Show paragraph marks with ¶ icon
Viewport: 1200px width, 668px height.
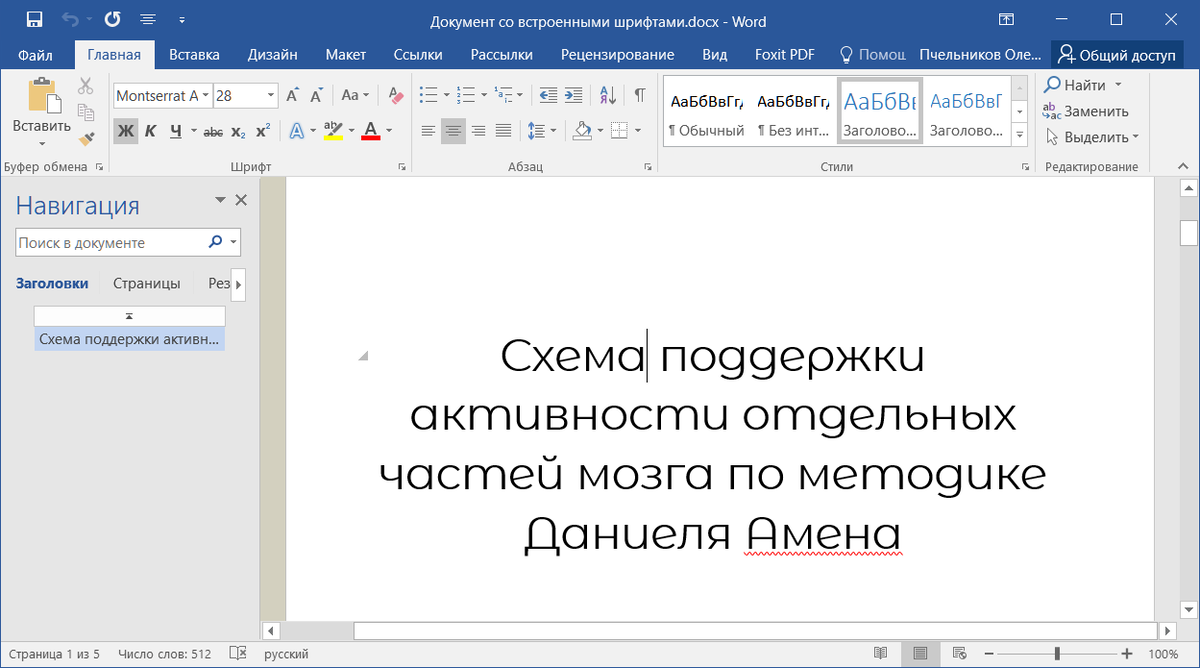pos(638,95)
